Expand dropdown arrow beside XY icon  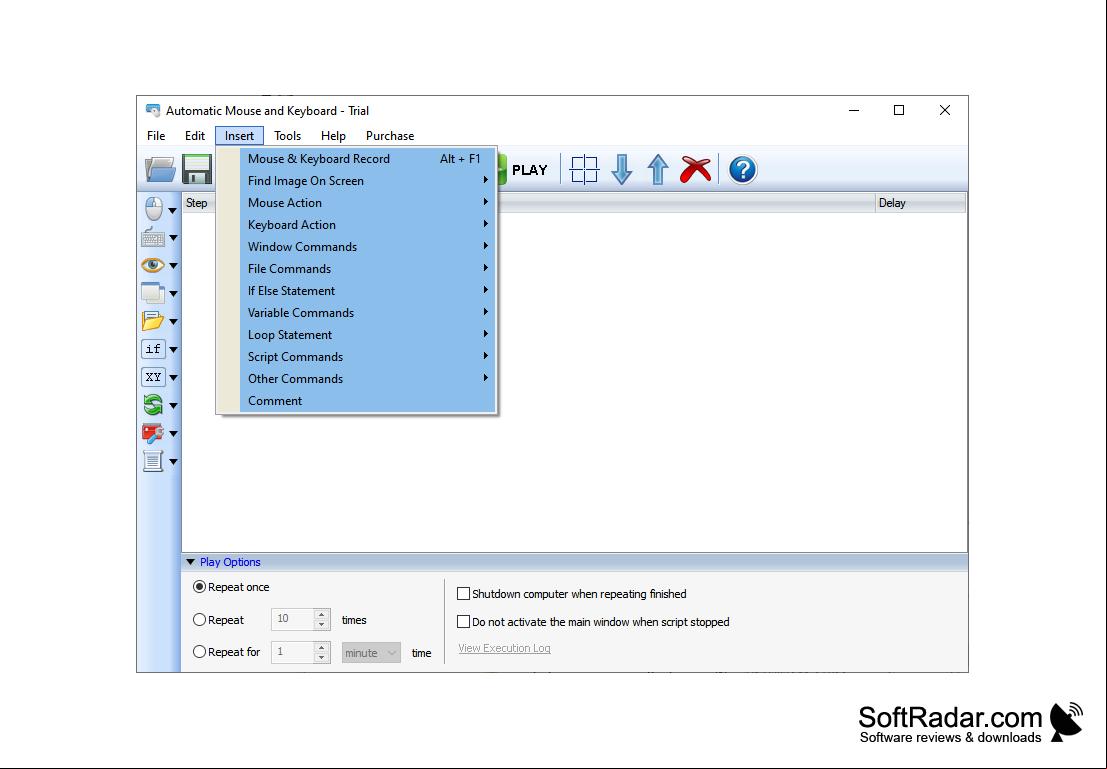[173, 378]
